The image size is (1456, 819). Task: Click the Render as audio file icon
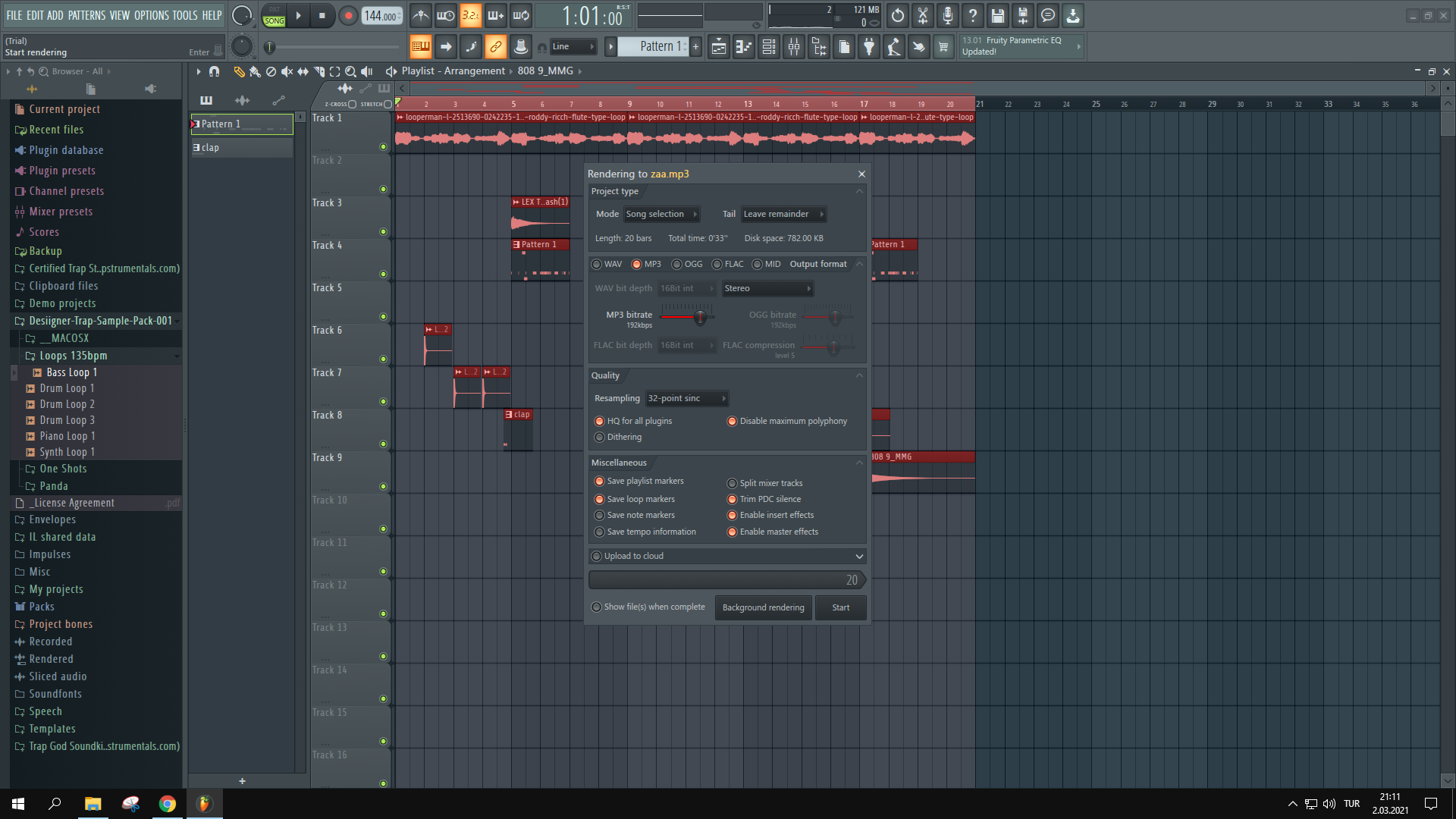1023,15
